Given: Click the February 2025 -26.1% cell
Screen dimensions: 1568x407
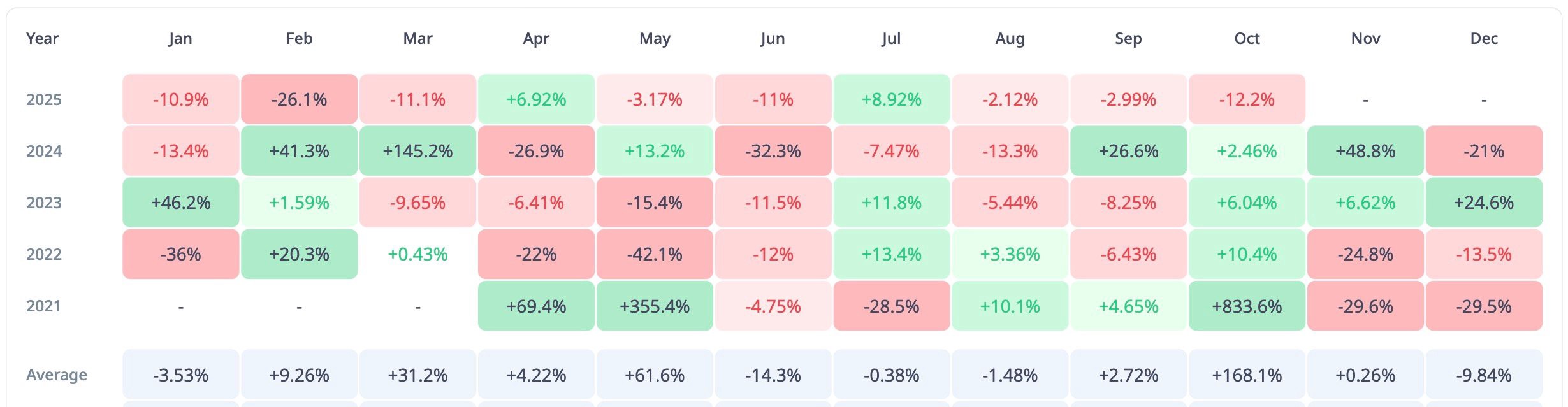Looking at the screenshot, I should [299, 99].
